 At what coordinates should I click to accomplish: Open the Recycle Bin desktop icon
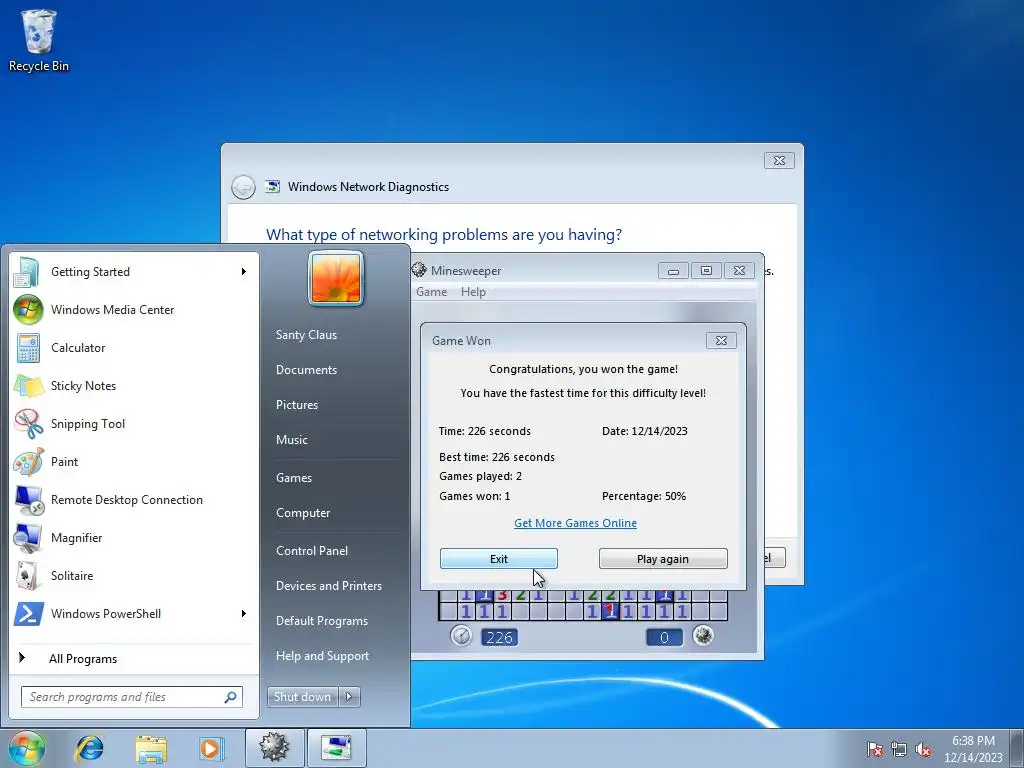pyautogui.click(x=39, y=40)
